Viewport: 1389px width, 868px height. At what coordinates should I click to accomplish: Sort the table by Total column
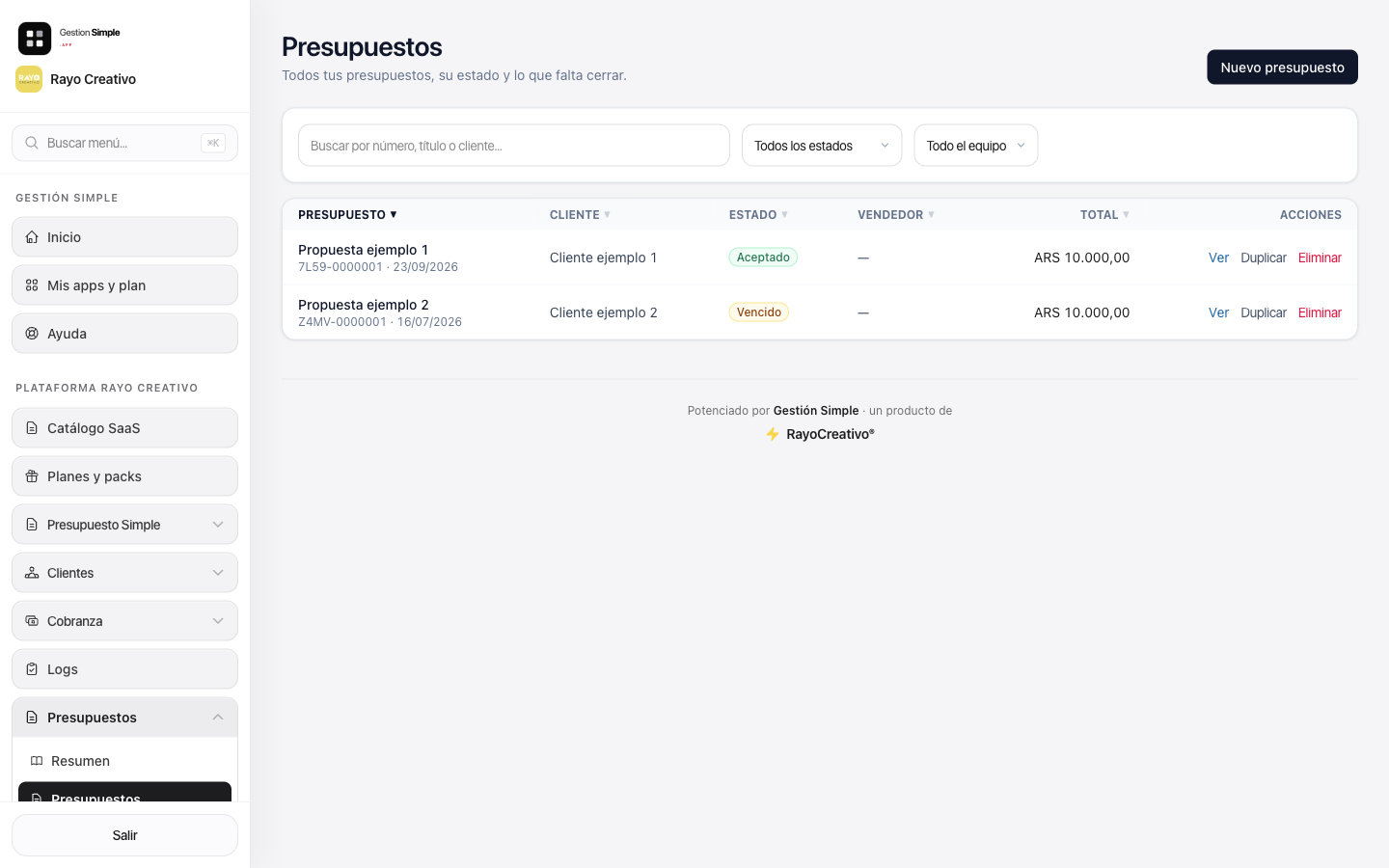pos(1104,215)
